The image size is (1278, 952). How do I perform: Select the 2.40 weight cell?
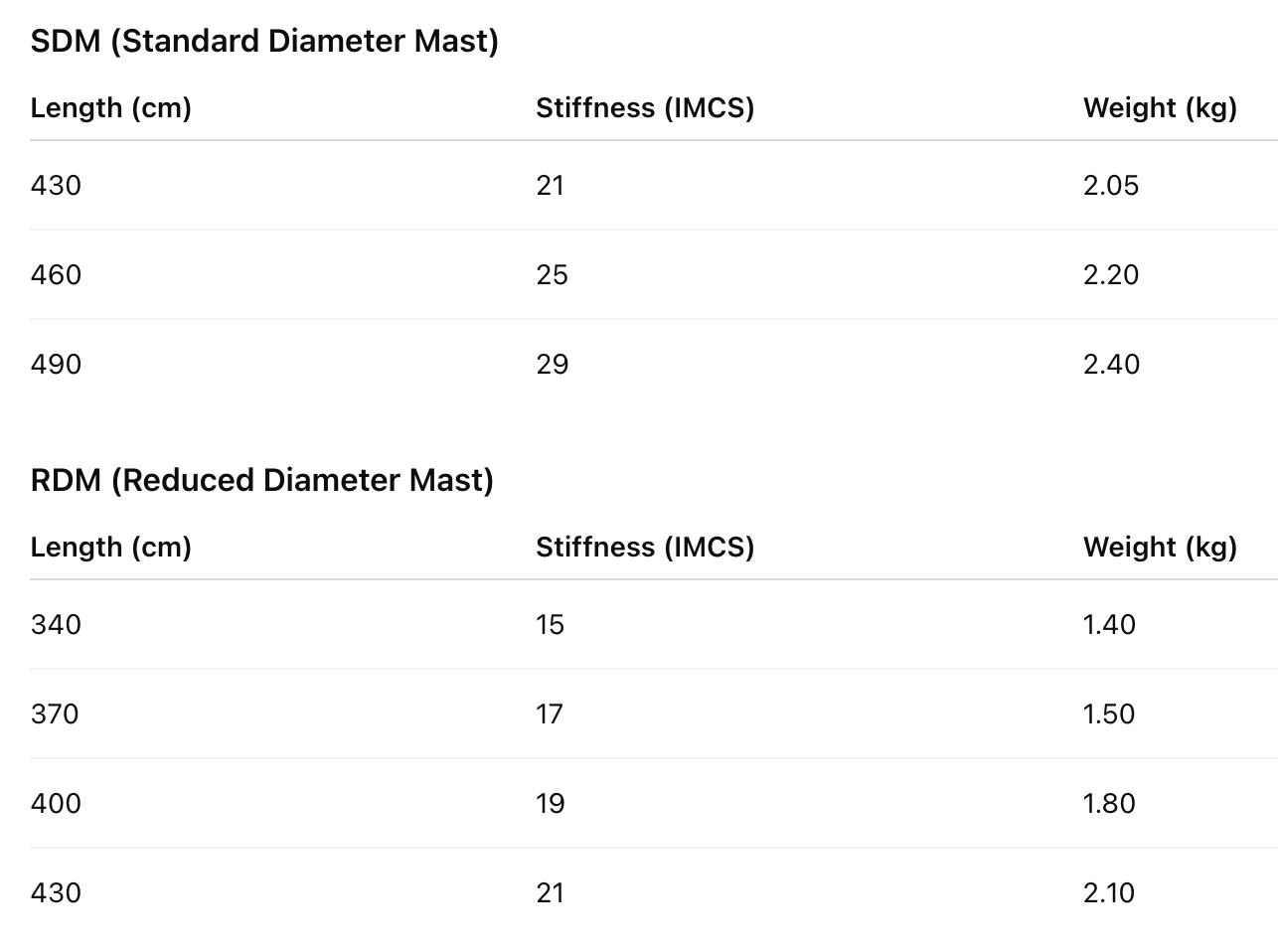tap(1111, 364)
